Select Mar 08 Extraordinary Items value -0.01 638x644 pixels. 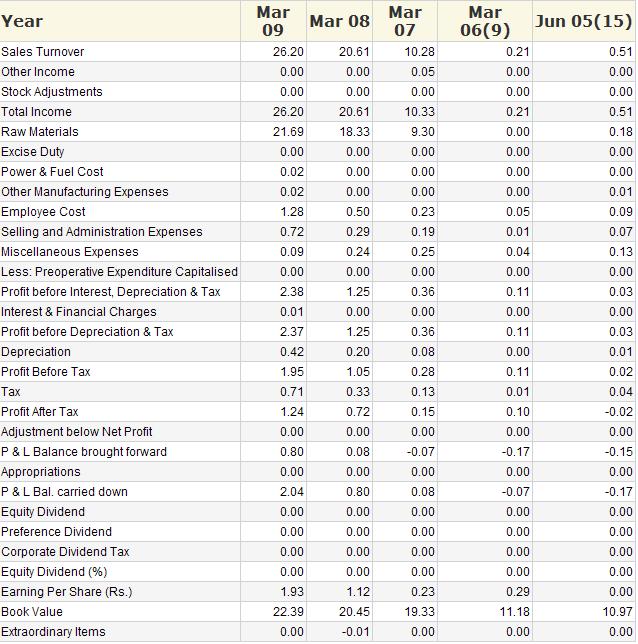pos(355,632)
